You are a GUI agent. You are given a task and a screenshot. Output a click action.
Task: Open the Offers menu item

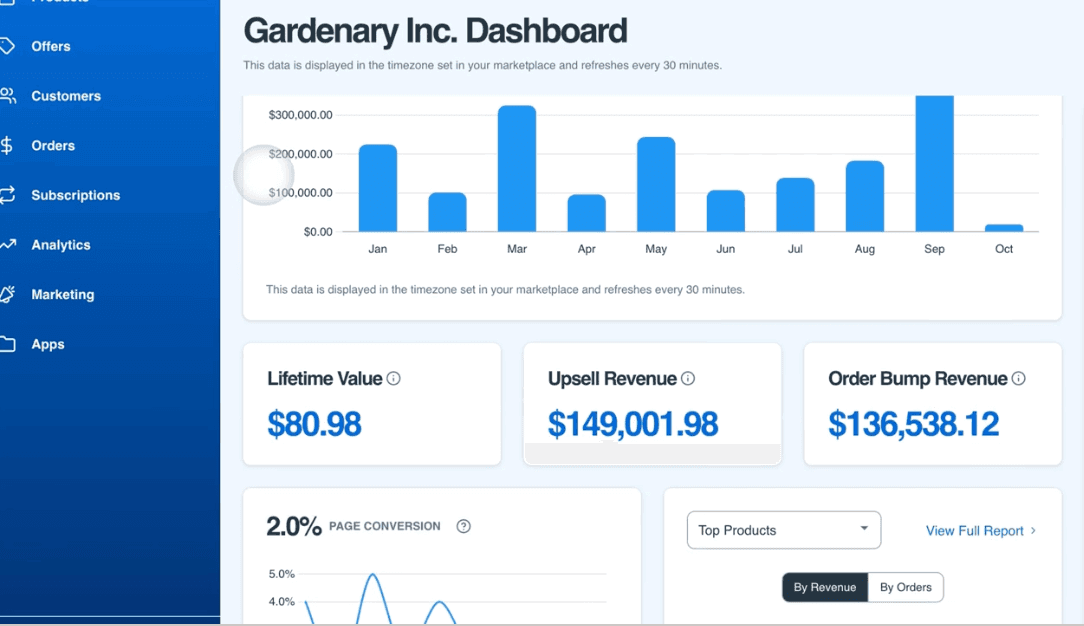pos(50,46)
